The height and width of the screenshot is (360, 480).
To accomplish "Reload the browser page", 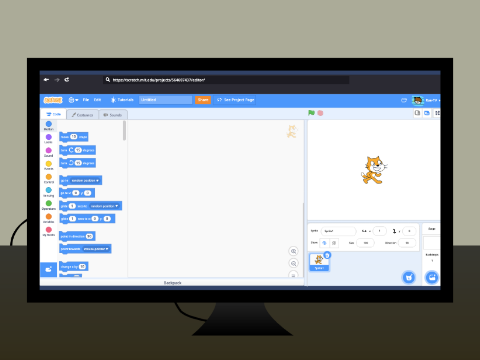I will click(x=67, y=80).
